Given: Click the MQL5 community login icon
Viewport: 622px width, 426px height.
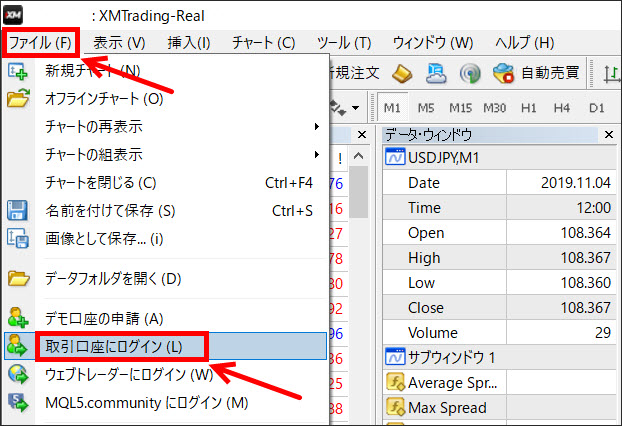Looking at the screenshot, I should (x=18, y=402).
